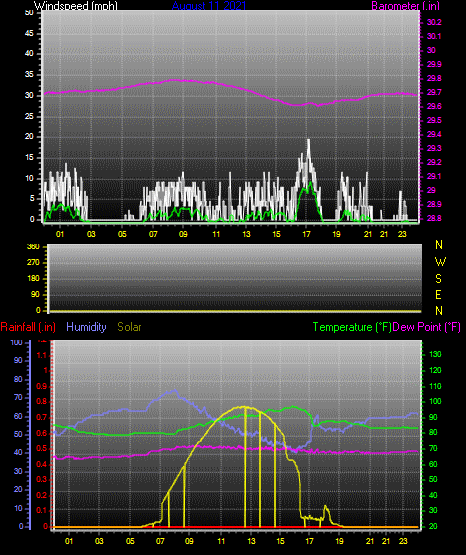Click the 29.4 barometer axis value

point(434,135)
